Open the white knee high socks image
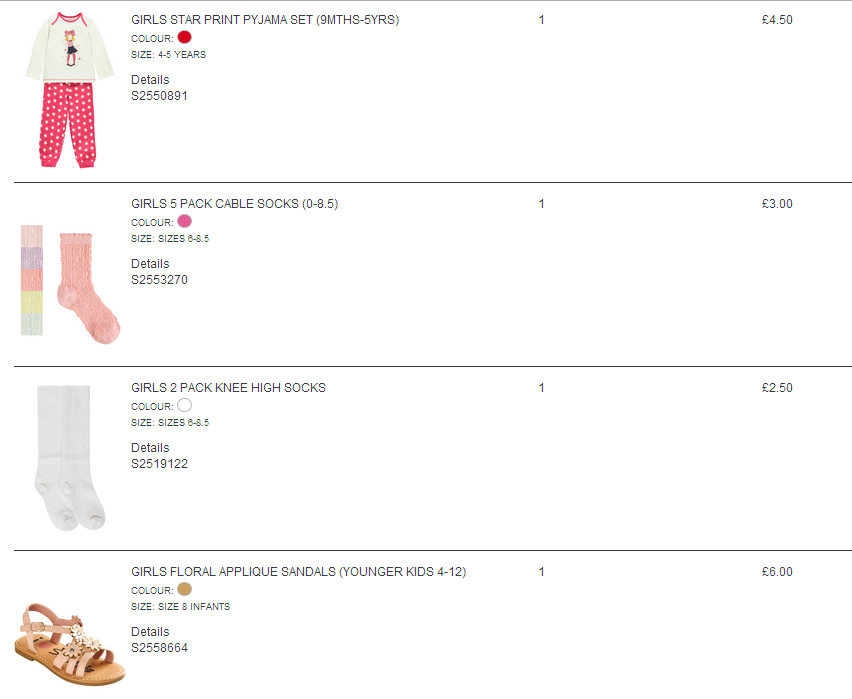This screenshot has height=699, width=852. 70,458
